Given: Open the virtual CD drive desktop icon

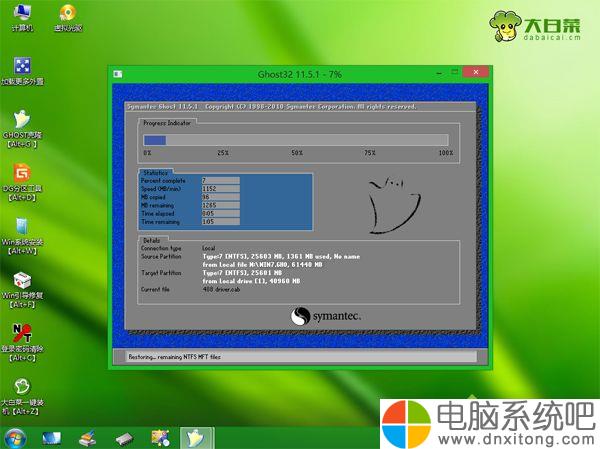Looking at the screenshot, I should point(68,17).
